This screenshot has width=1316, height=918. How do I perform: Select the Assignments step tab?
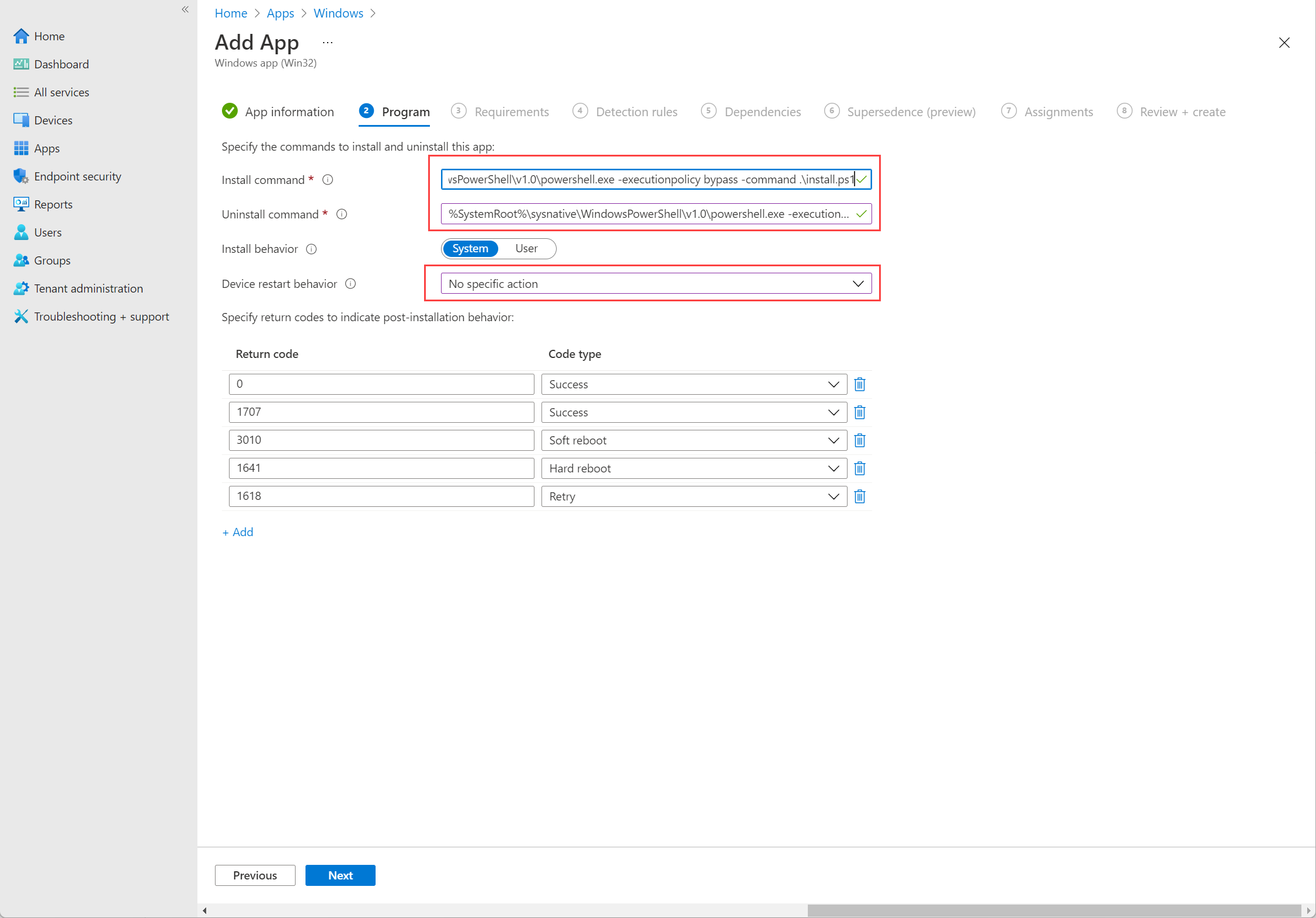tap(1047, 112)
